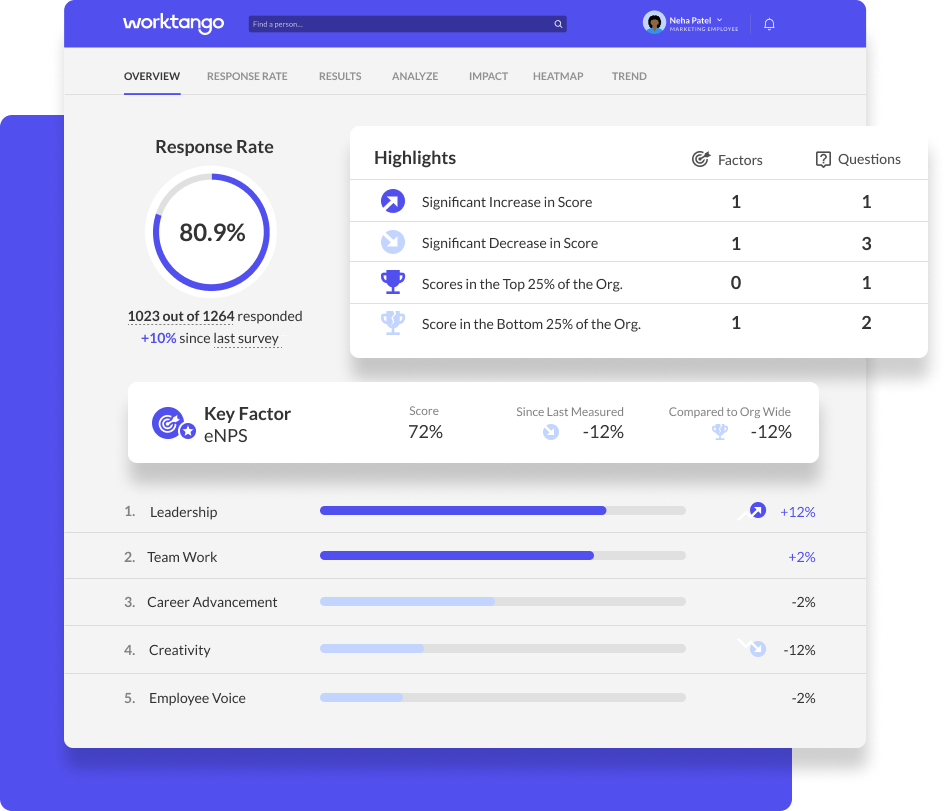Click Employee Voice's -2% value
The width and height of the screenshot is (949, 811).
click(803, 698)
